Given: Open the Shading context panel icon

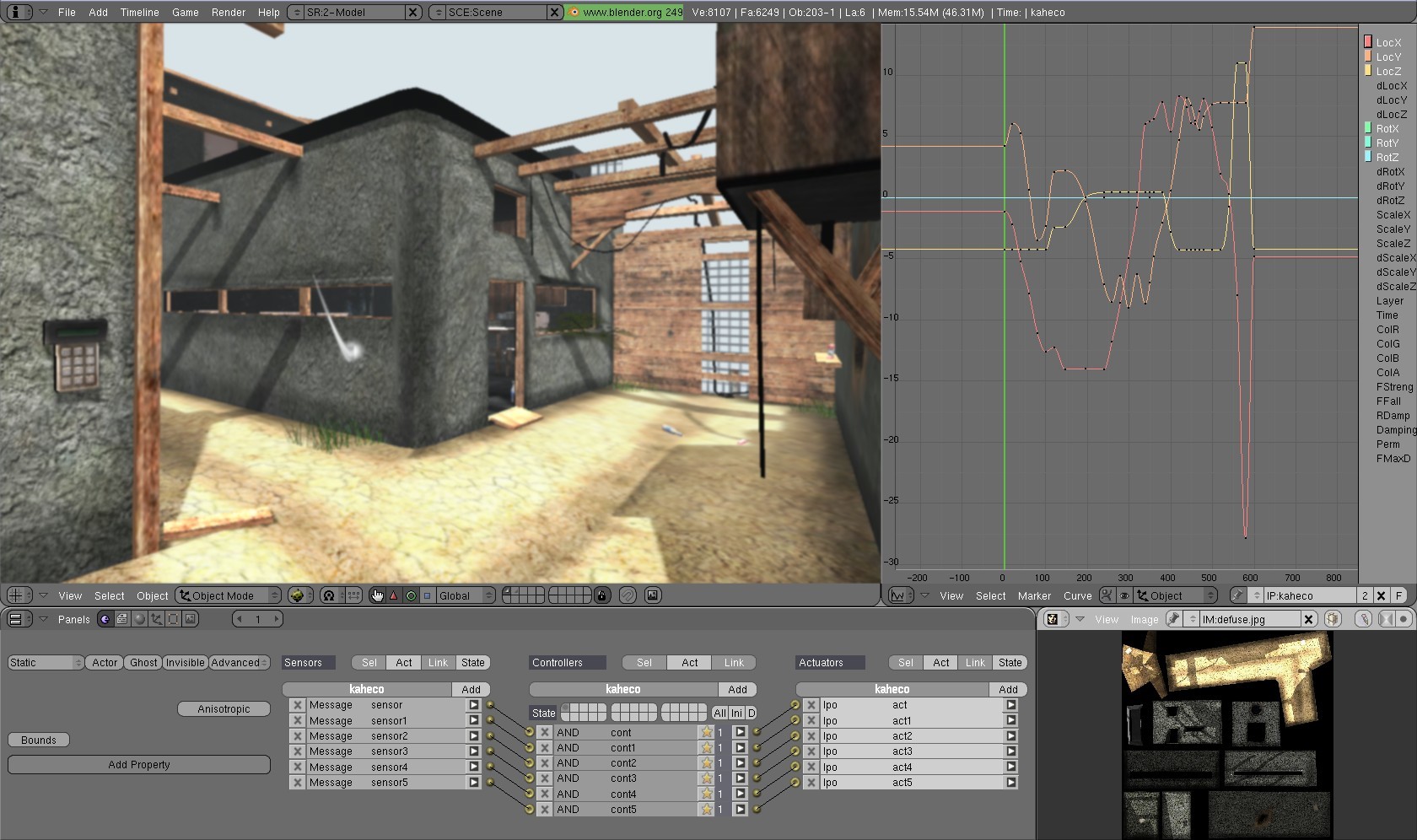Looking at the screenshot, I should pos(139,619).
